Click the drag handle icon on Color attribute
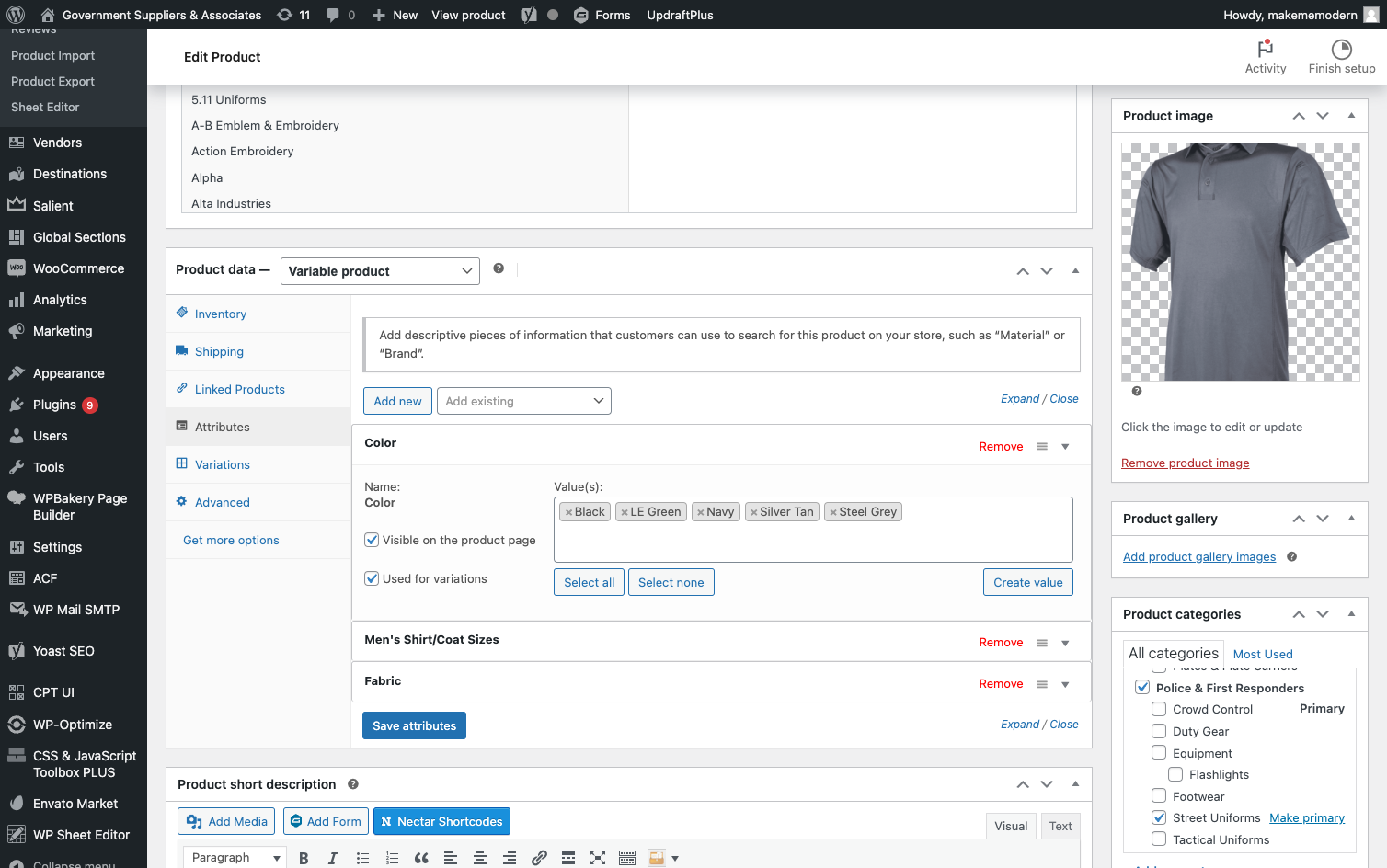This screenshot has width=1387, height=868. (x=1042, y=447)
